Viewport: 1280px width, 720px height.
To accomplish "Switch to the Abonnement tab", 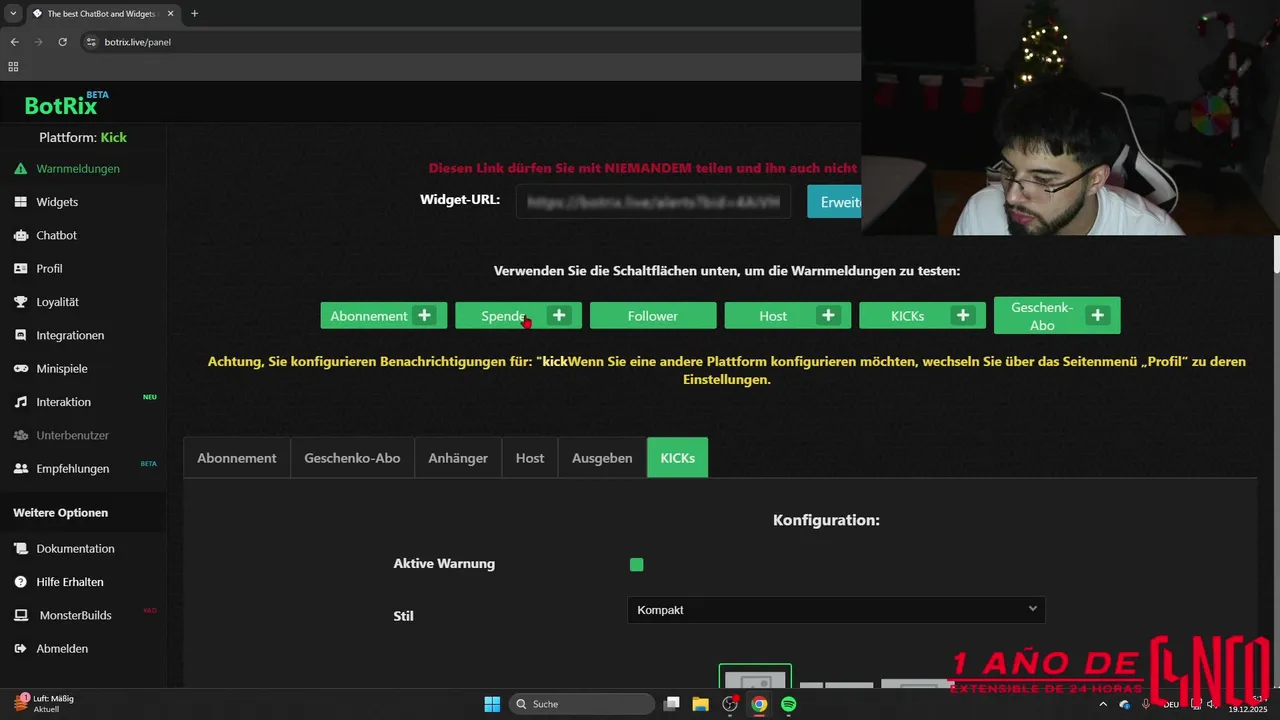I will click(x=237, y=457).
